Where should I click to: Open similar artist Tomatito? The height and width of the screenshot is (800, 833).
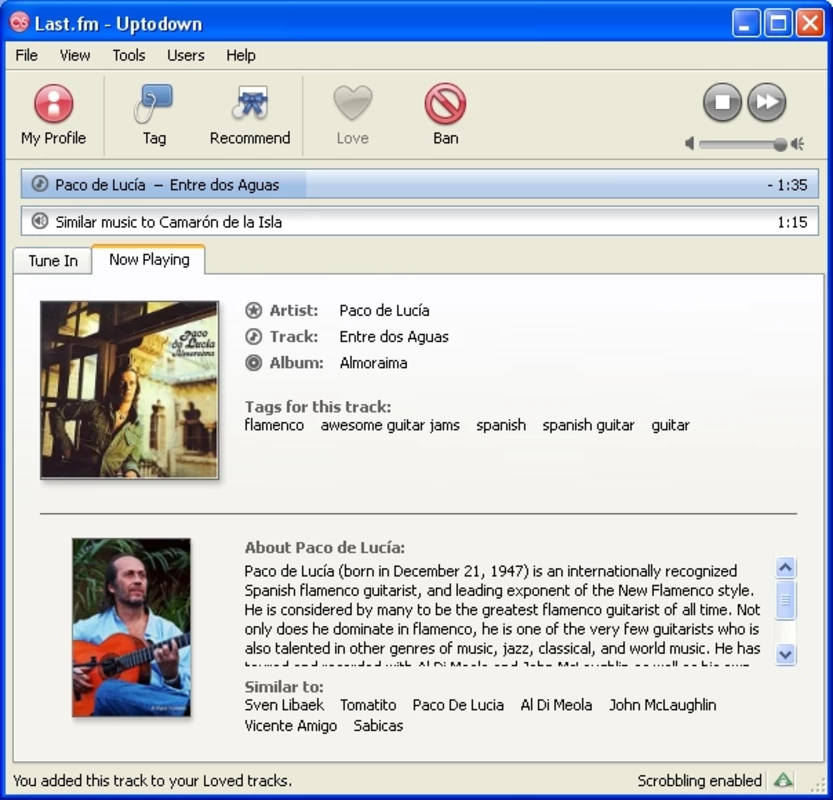point(368,705)
